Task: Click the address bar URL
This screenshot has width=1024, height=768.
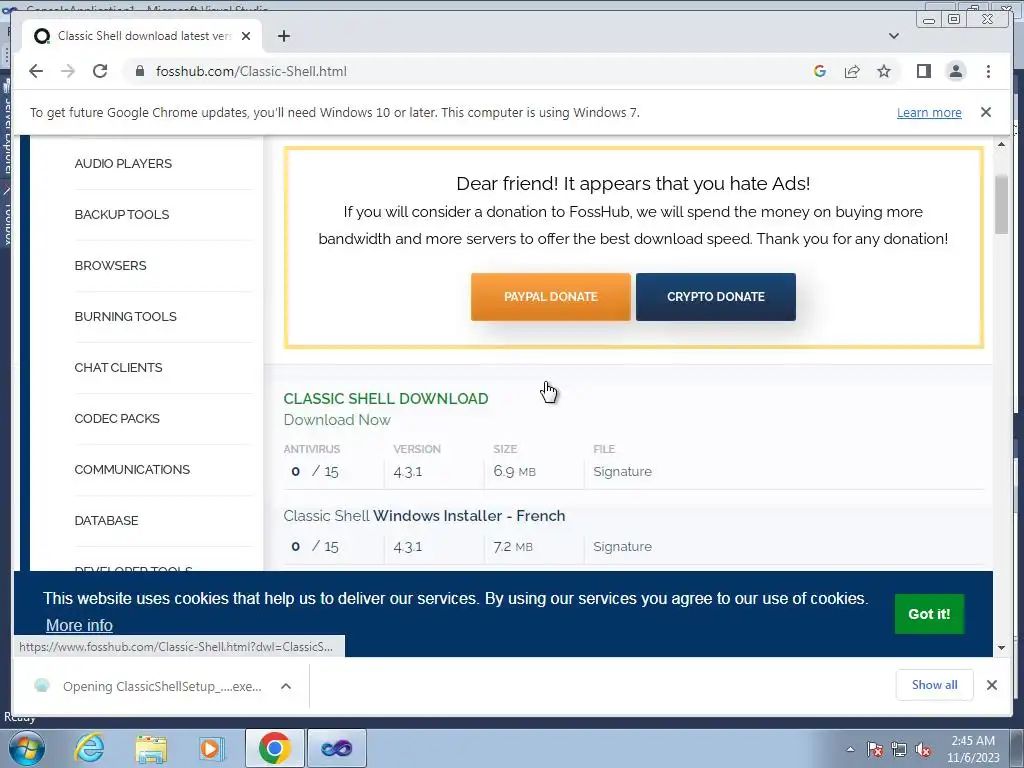Action: (x=251, y=71)
